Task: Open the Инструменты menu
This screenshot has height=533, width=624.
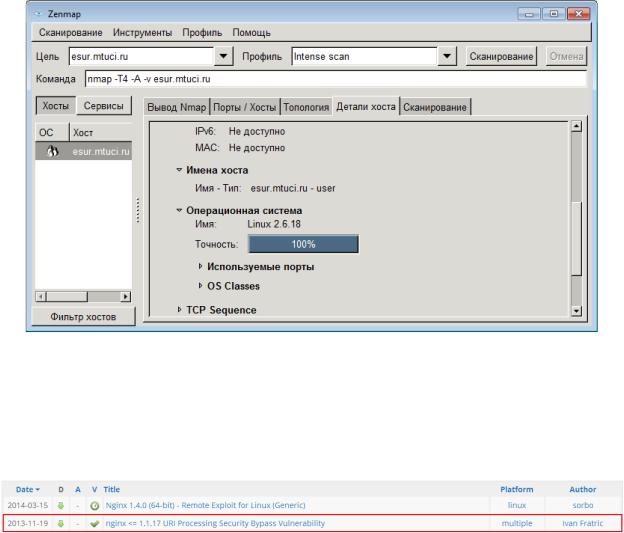Action: coord(142,32)
